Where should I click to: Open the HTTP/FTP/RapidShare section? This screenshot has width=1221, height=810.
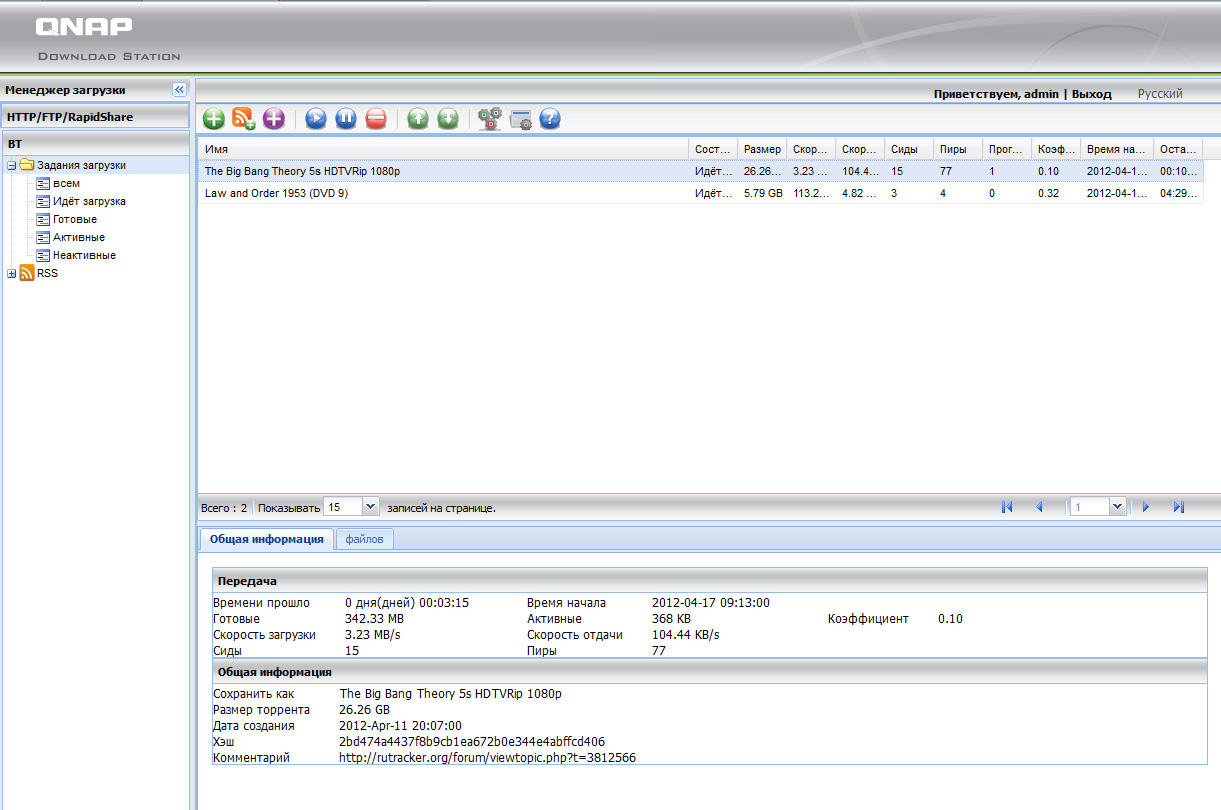pos(70,117)
